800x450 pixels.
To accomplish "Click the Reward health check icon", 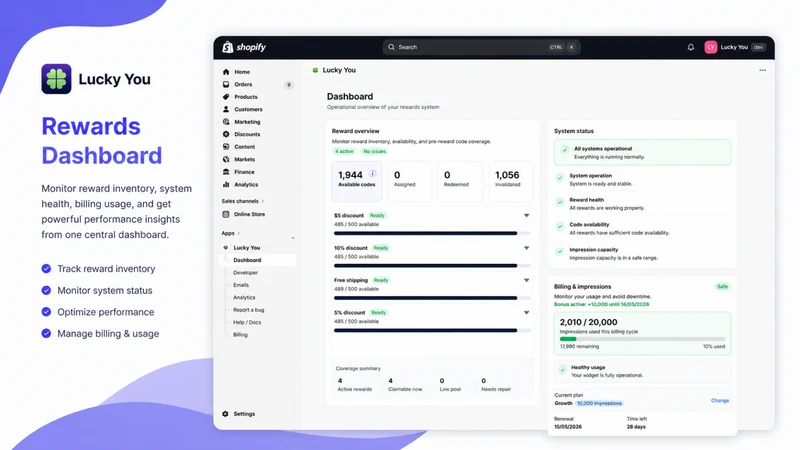I will [560, 202].
